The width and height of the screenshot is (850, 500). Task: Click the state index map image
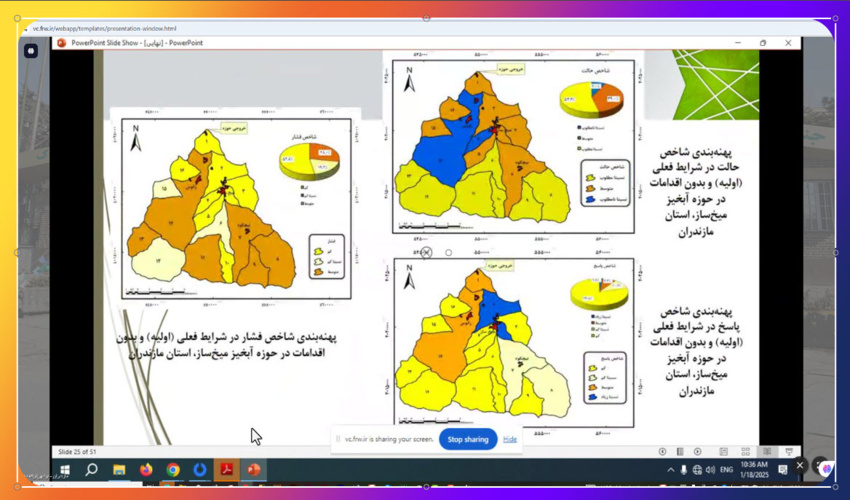513,146
